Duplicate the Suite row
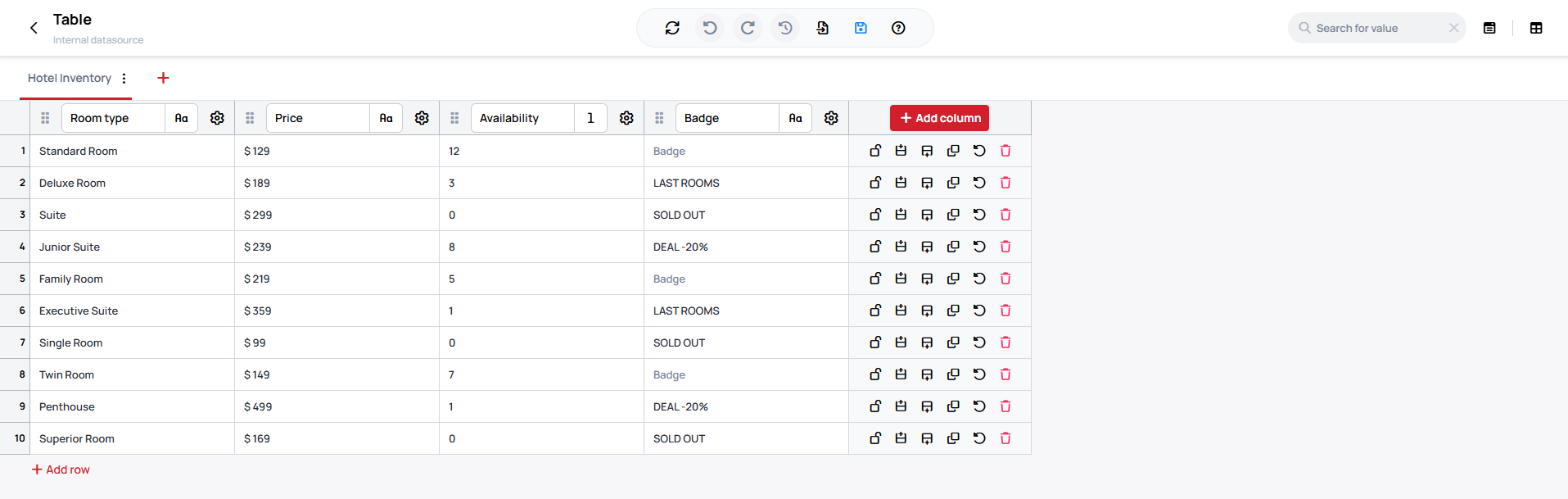This screenshot has width=1568, height=499. (x=953, y=215)
